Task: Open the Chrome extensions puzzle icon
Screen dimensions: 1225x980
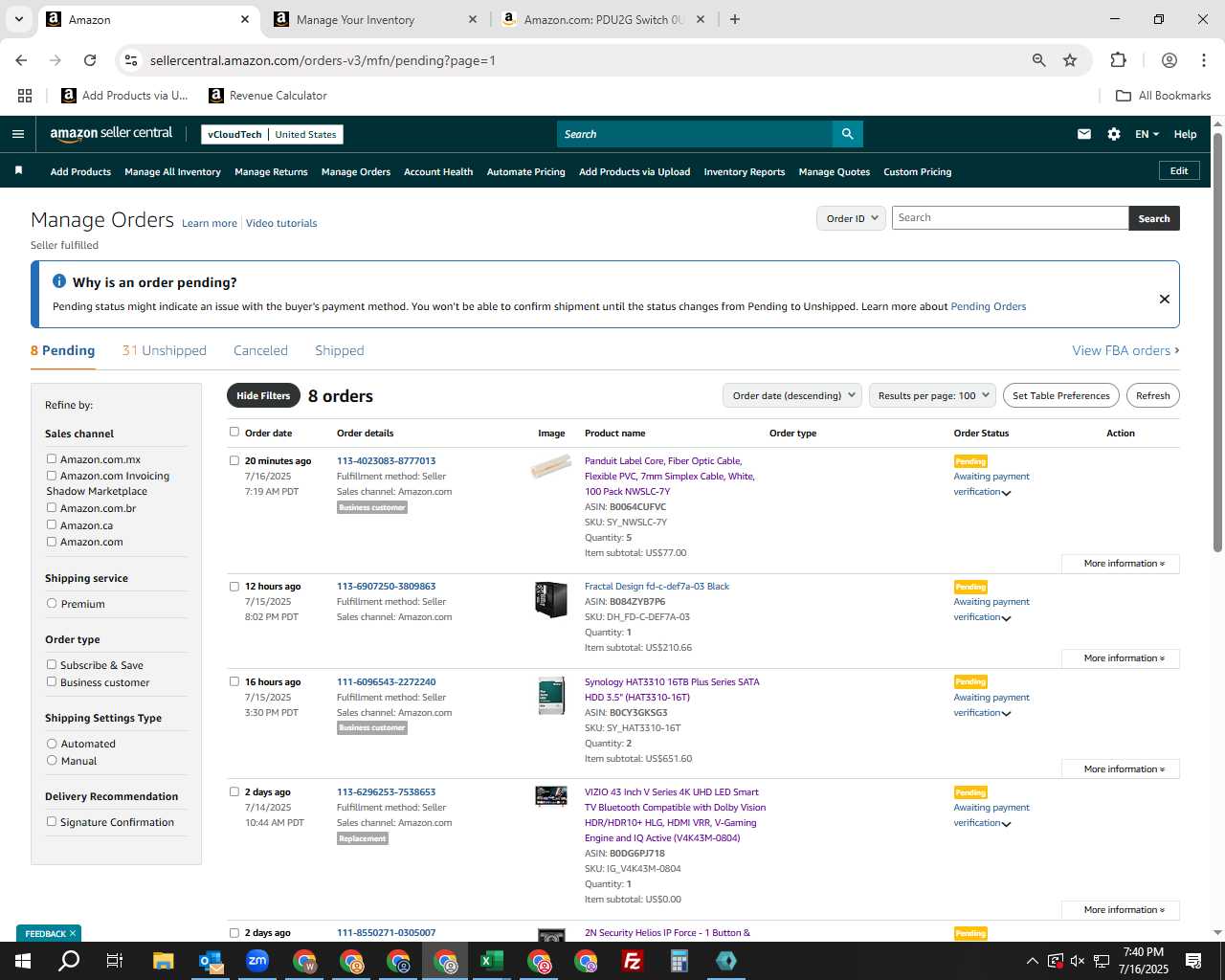Action: [1118, 60]
